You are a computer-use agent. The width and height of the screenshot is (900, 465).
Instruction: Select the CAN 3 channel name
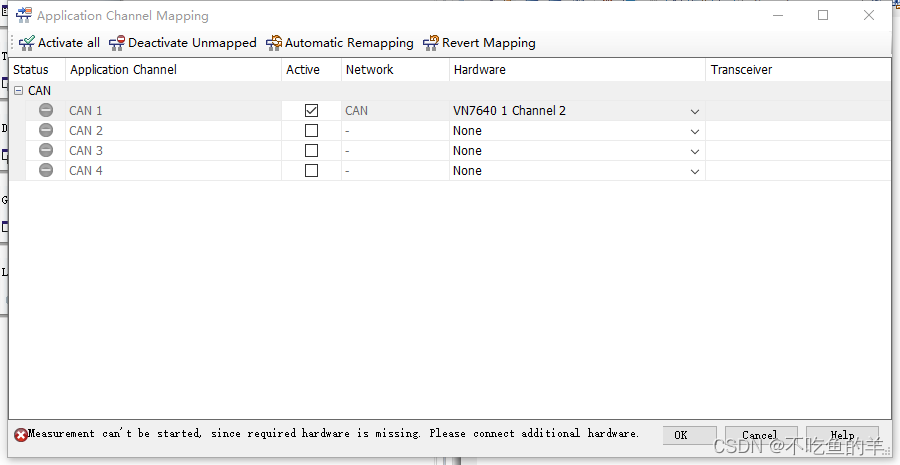tap(86, 151)
